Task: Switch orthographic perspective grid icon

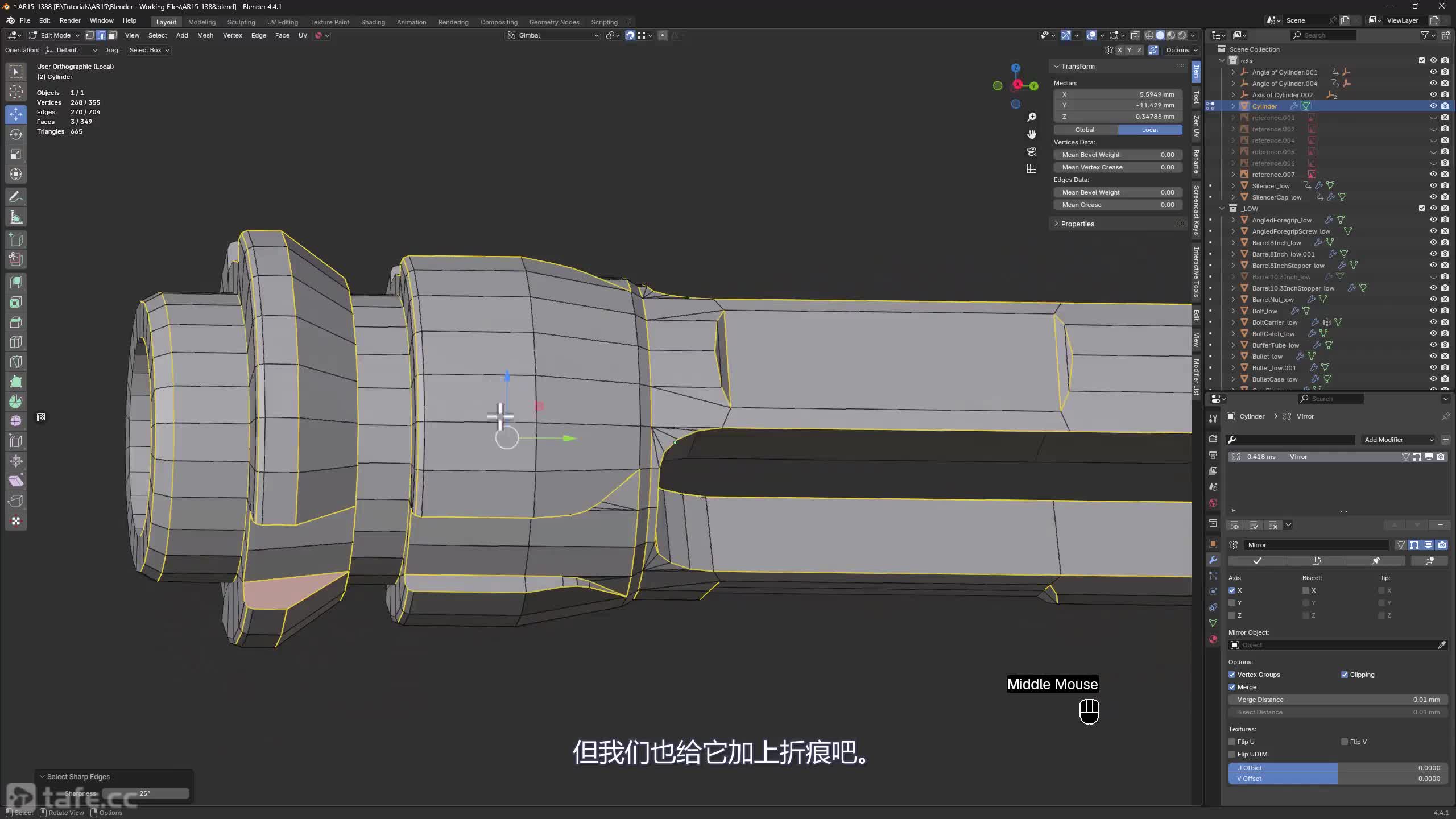Action: [x=1032, y=168]
